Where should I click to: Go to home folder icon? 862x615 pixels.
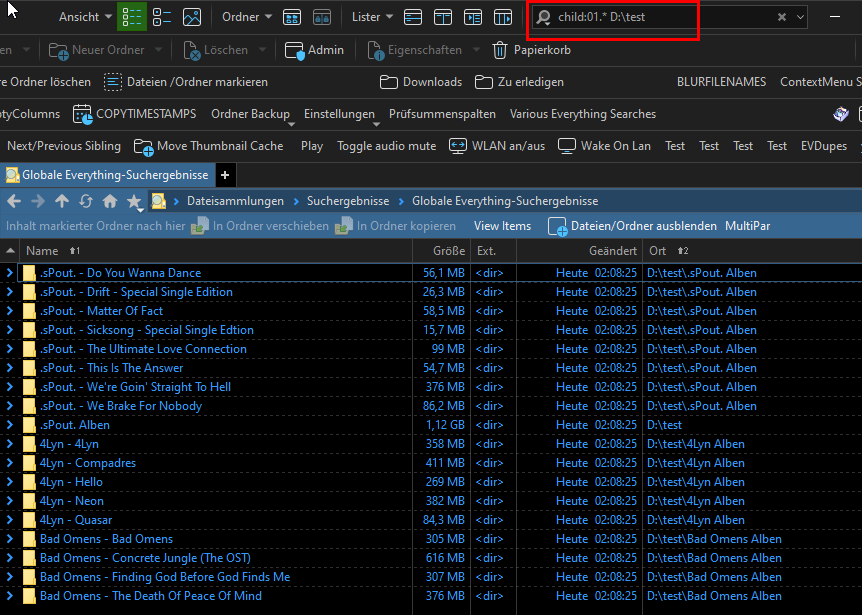110,201
